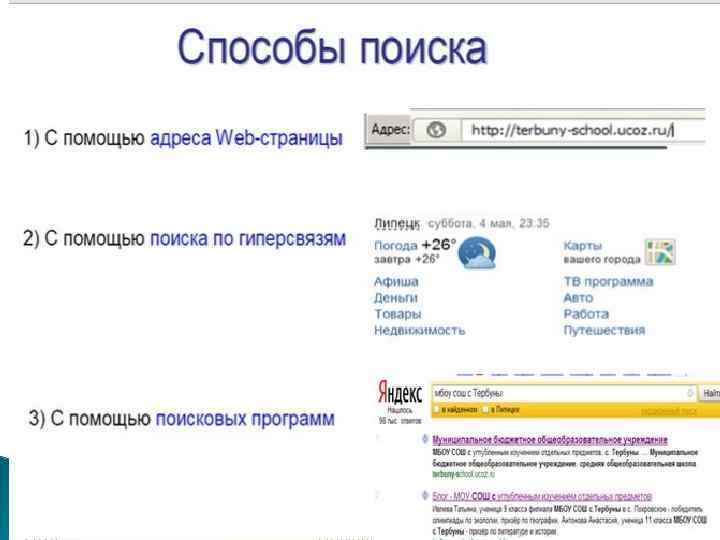Click the 'адреса Web-страницы' blue text
The width and height of the screenshot is (720, 540).
tap(247, 138)
